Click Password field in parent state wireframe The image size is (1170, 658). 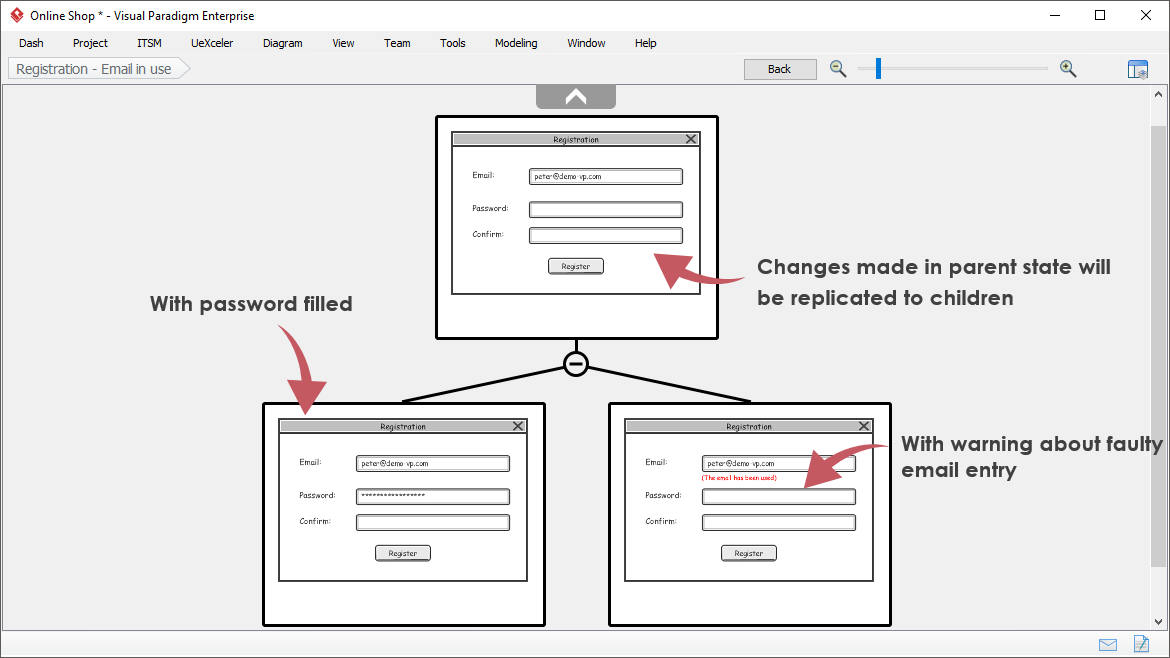click(x=606, y=210)
